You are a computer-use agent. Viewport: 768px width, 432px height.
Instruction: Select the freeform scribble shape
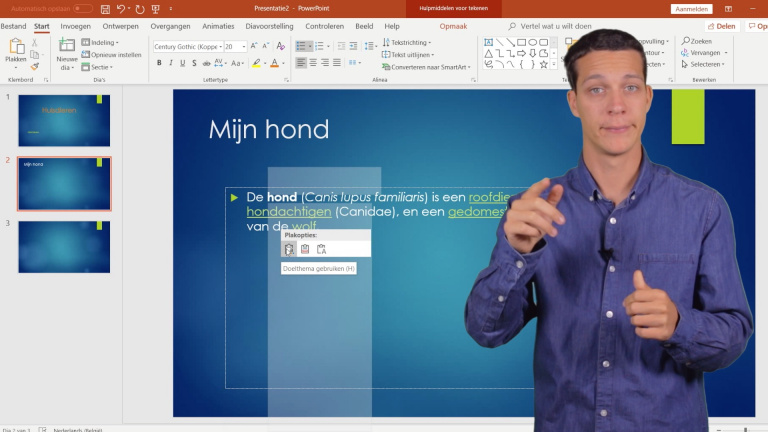488,64
